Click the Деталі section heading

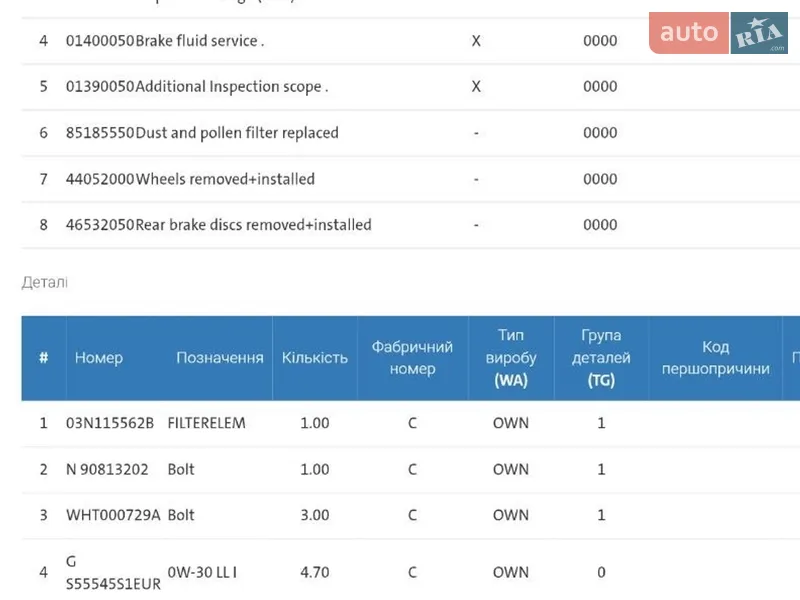coord(45,283)
